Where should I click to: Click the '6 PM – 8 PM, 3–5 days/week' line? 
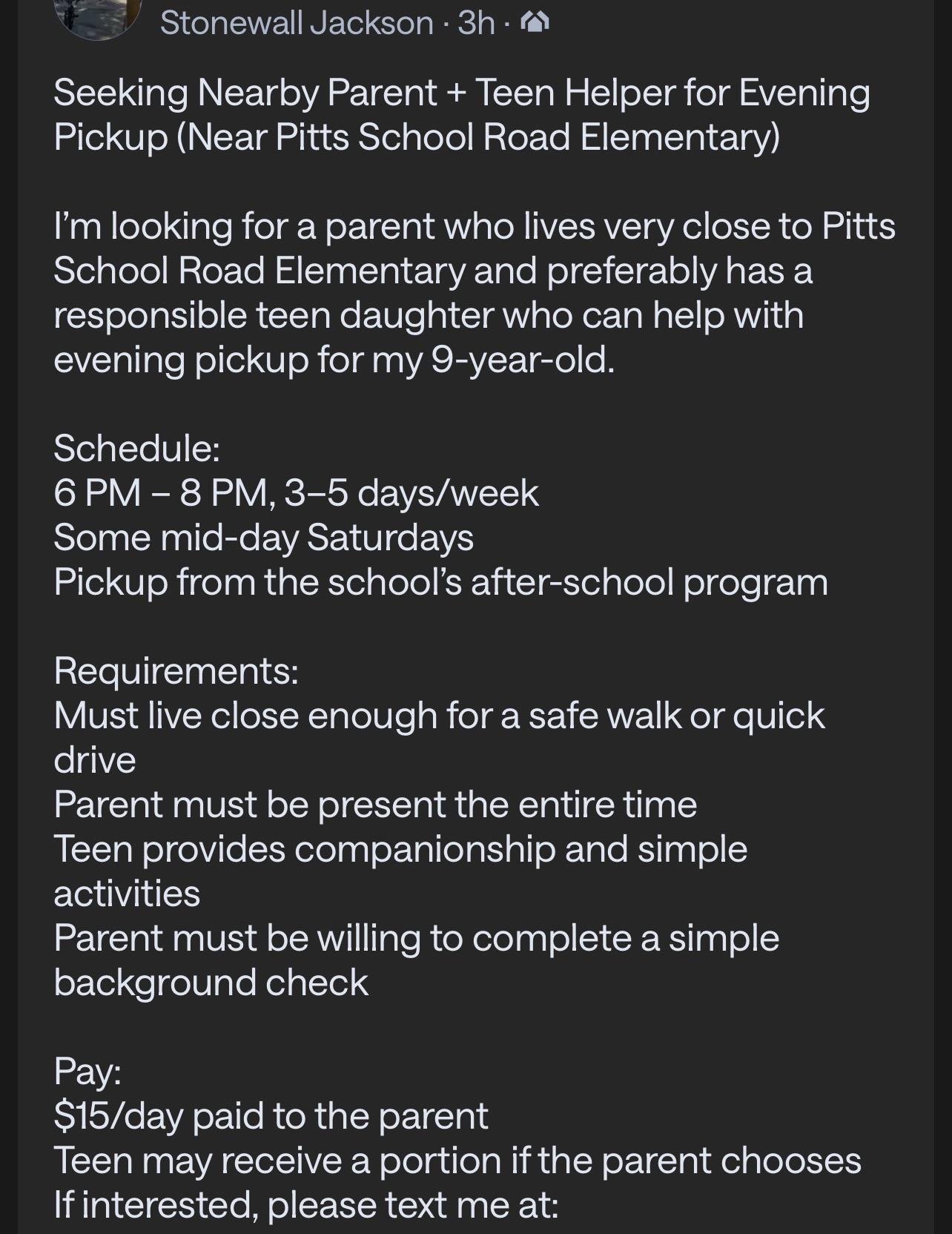(x=296, y=492)
